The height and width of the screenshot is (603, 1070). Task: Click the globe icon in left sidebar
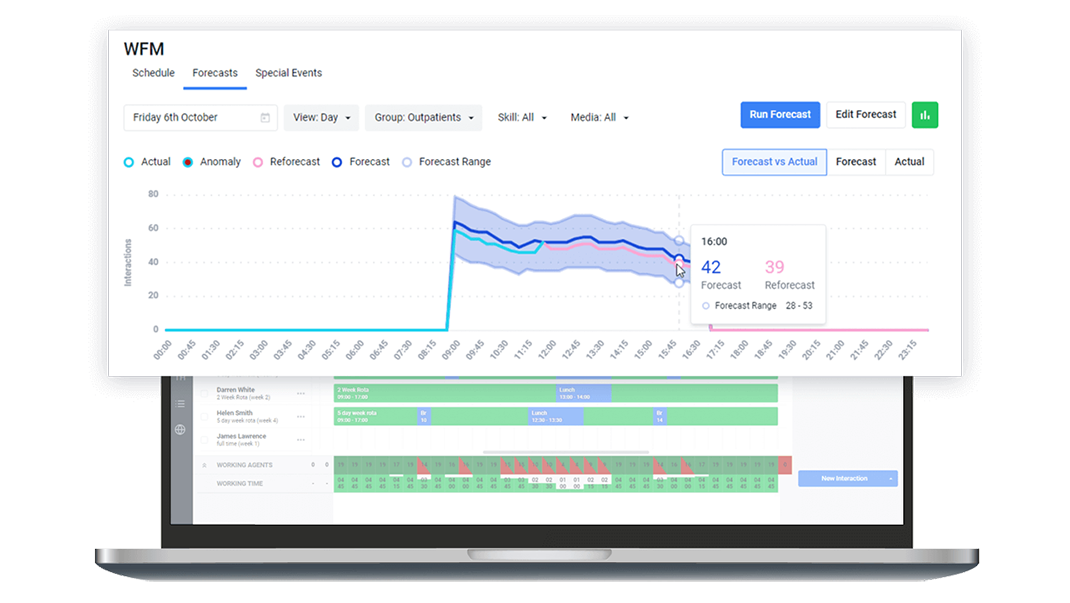[180, 430]
